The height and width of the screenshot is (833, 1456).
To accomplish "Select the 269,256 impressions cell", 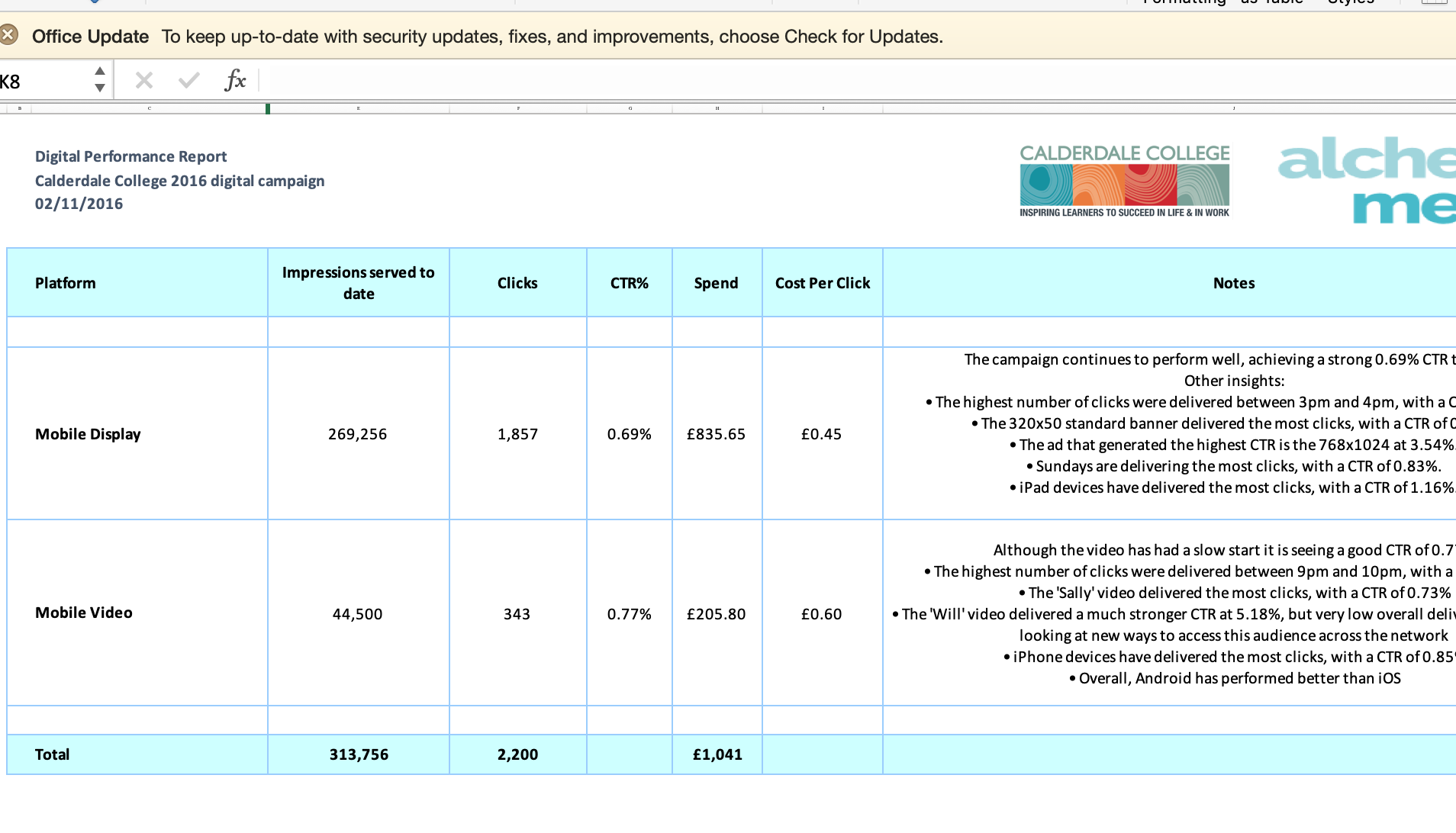I will tap(359, 433).
